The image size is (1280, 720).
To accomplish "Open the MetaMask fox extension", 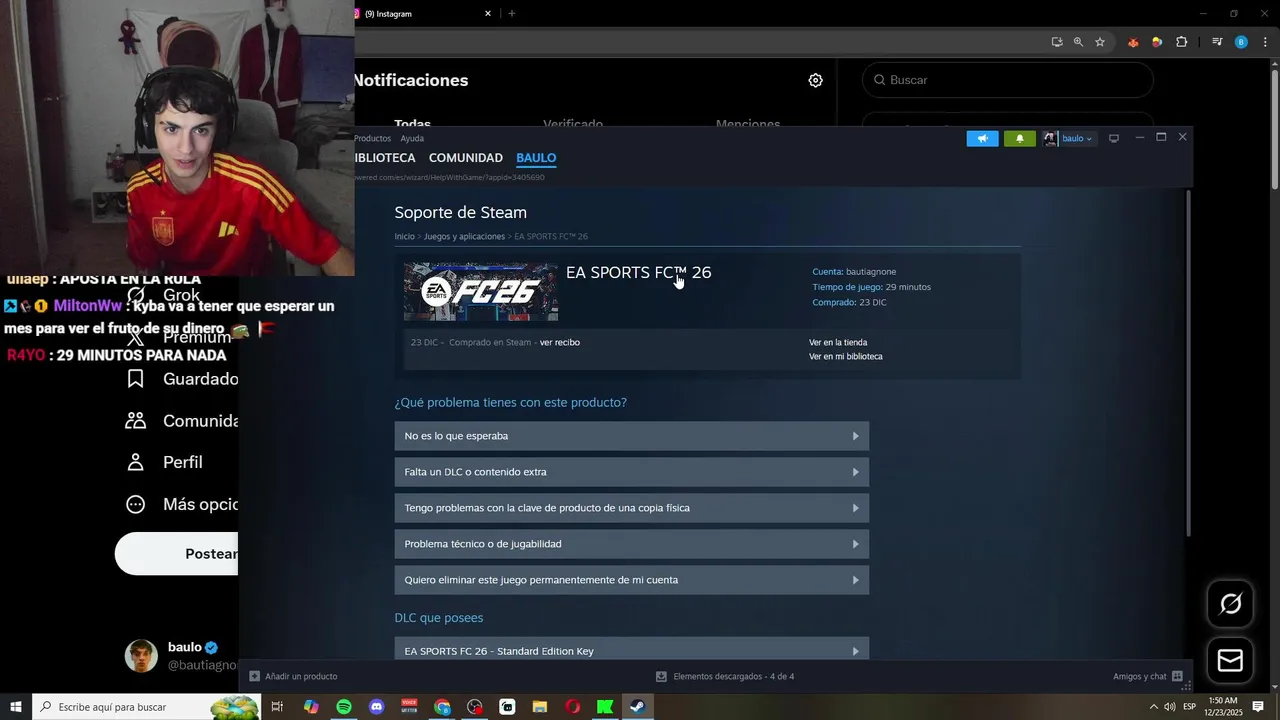I will coord(1133,42).
